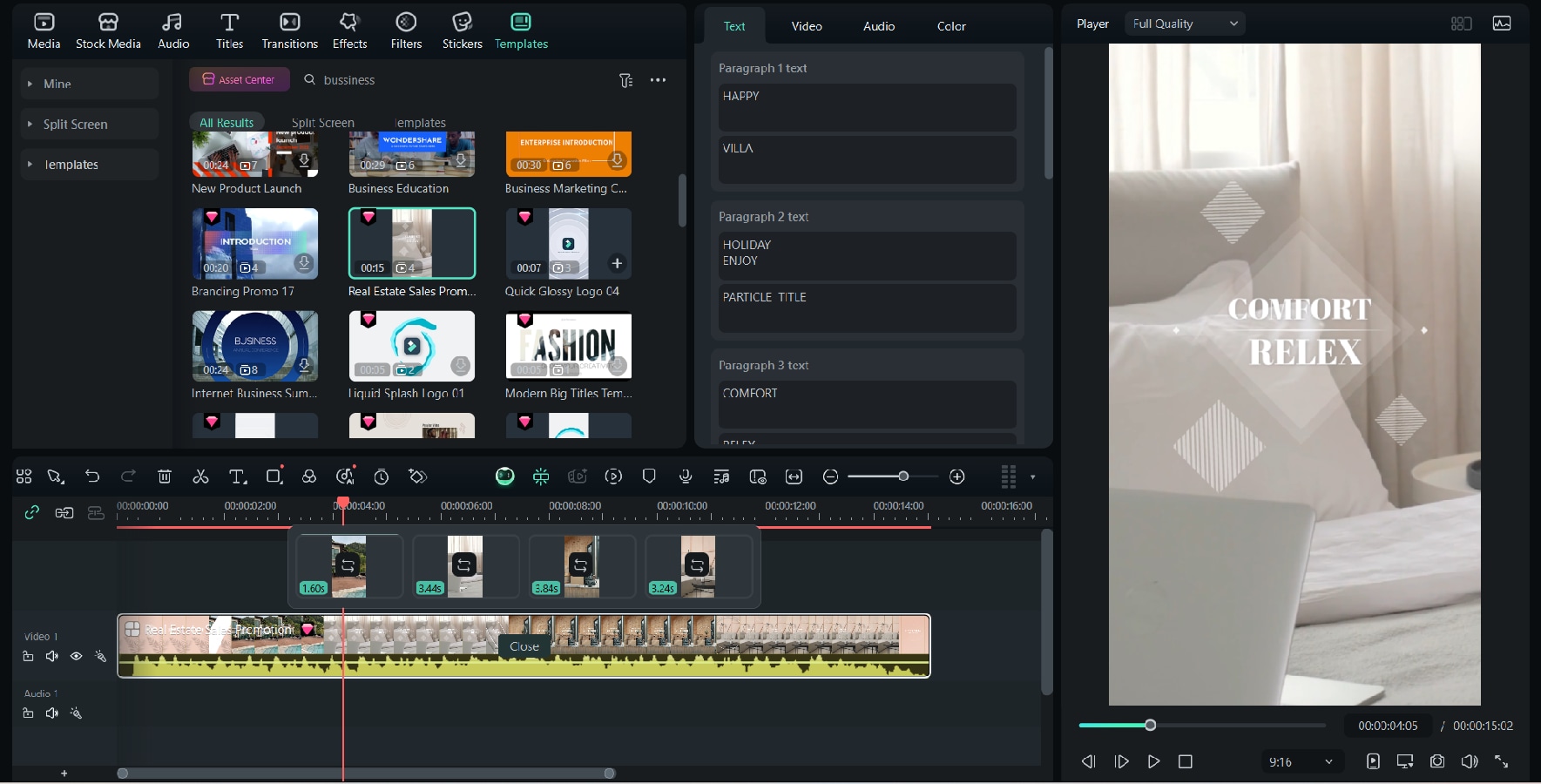The width and height of the screenshot is (1541, 784).
Task: Close the template clip replace panel
Action: [524, 646]
